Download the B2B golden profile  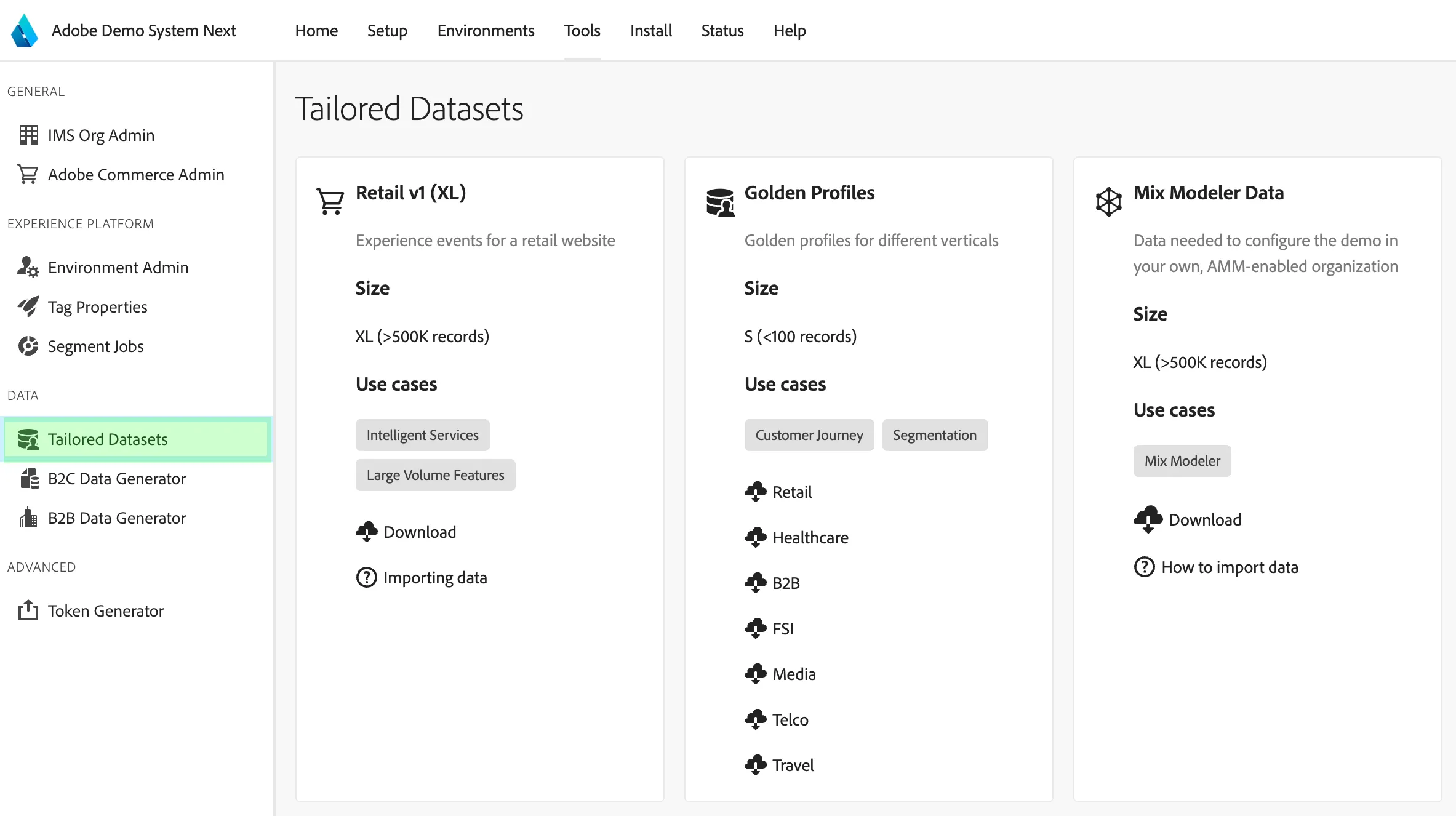[x=772, y=583]
